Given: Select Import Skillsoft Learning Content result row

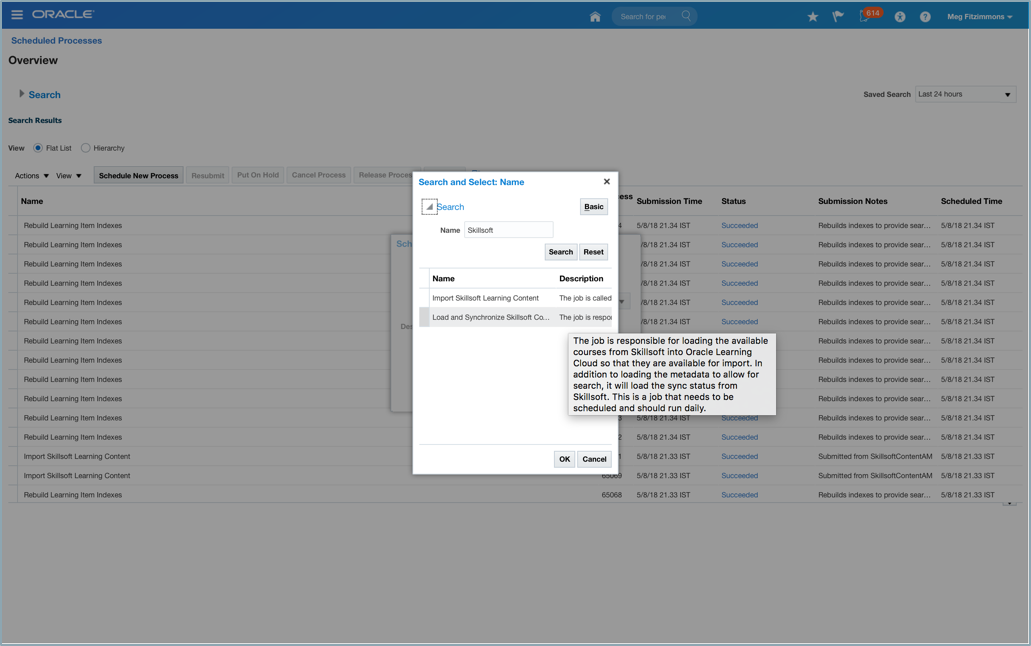Looking at the screenshot, I should pyautogui.click(x=515, y=298).
